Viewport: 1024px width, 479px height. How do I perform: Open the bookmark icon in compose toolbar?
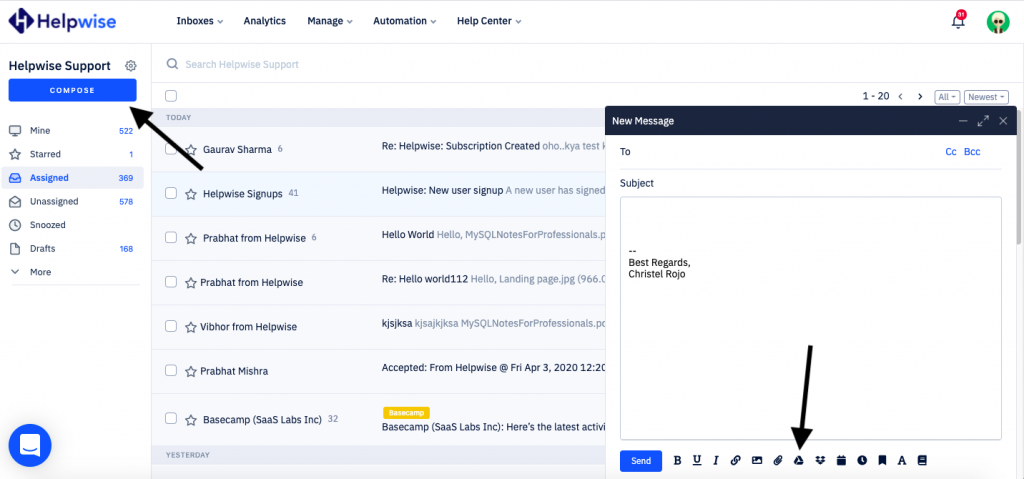pyautogui.click(x=882, y=461)
